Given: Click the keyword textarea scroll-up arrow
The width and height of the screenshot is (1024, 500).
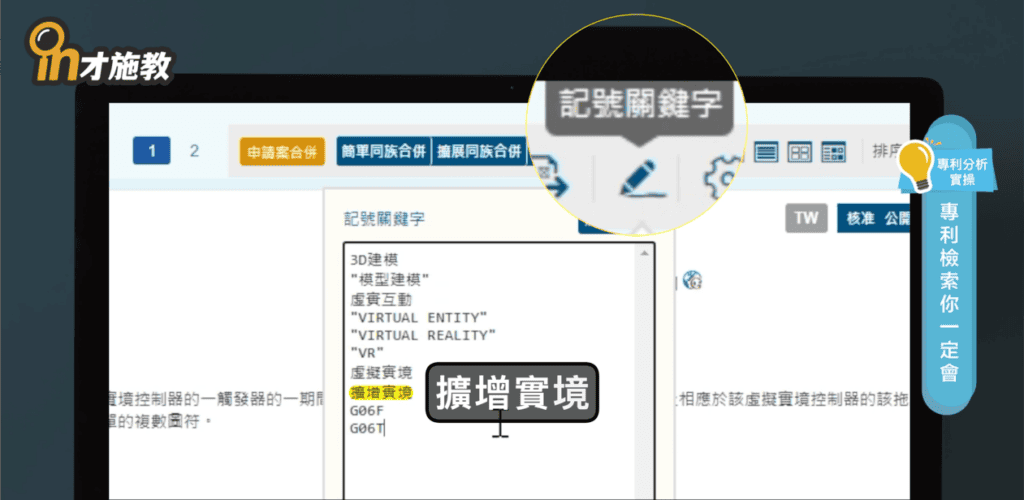Looking at the screenshot, I should pyautogui.click(x=647, y=253).
